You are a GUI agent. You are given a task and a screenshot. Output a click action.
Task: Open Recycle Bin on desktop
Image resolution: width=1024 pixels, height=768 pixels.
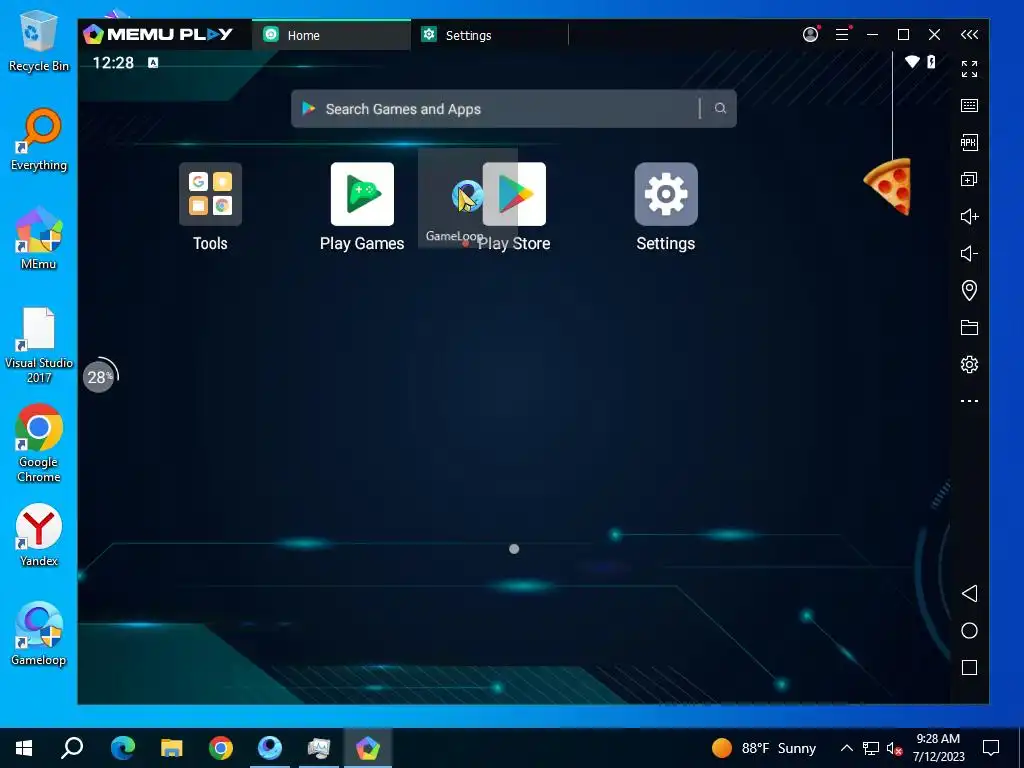pos(39,40)
